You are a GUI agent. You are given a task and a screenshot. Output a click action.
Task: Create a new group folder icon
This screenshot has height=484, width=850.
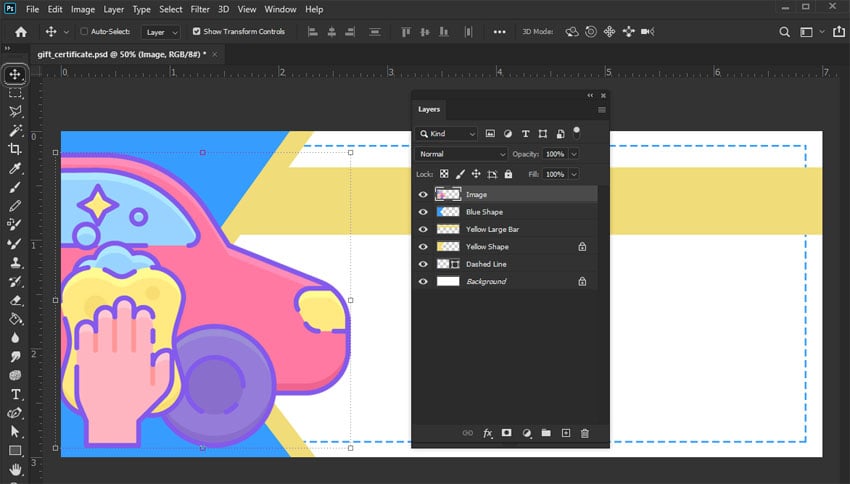click(x=546, y=433)
